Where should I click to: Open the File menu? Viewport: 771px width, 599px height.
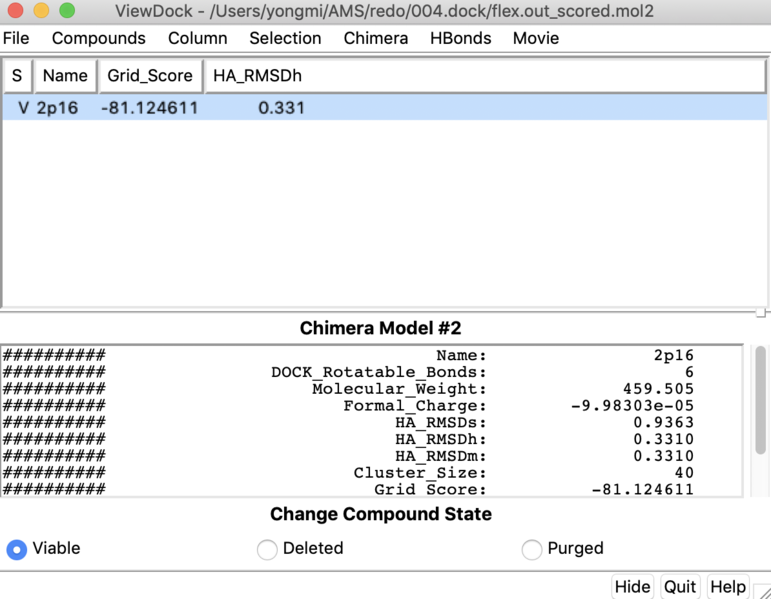(x=16, y=38)
